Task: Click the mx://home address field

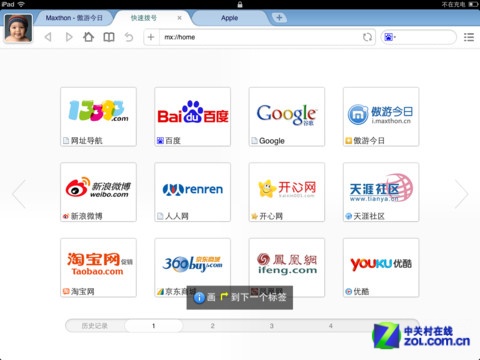Action: [260, 37]
